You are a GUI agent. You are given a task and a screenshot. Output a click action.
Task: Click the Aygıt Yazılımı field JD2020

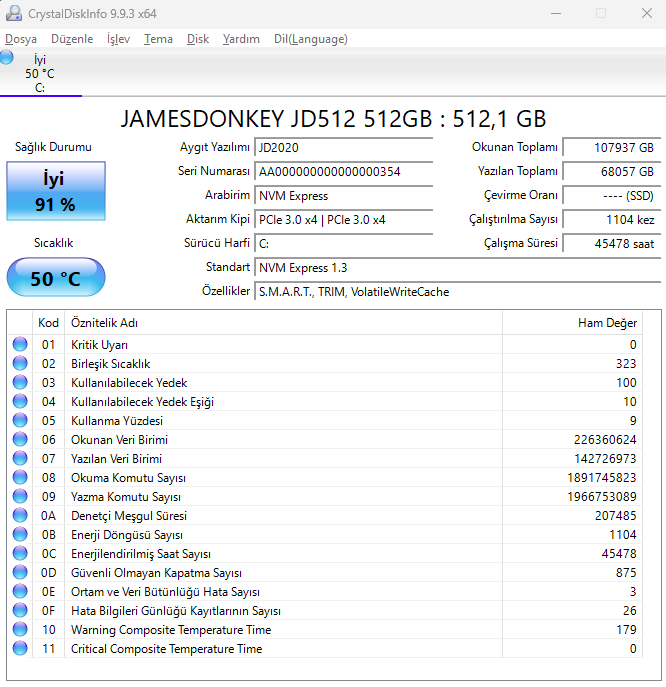click(x=344, y=148)
